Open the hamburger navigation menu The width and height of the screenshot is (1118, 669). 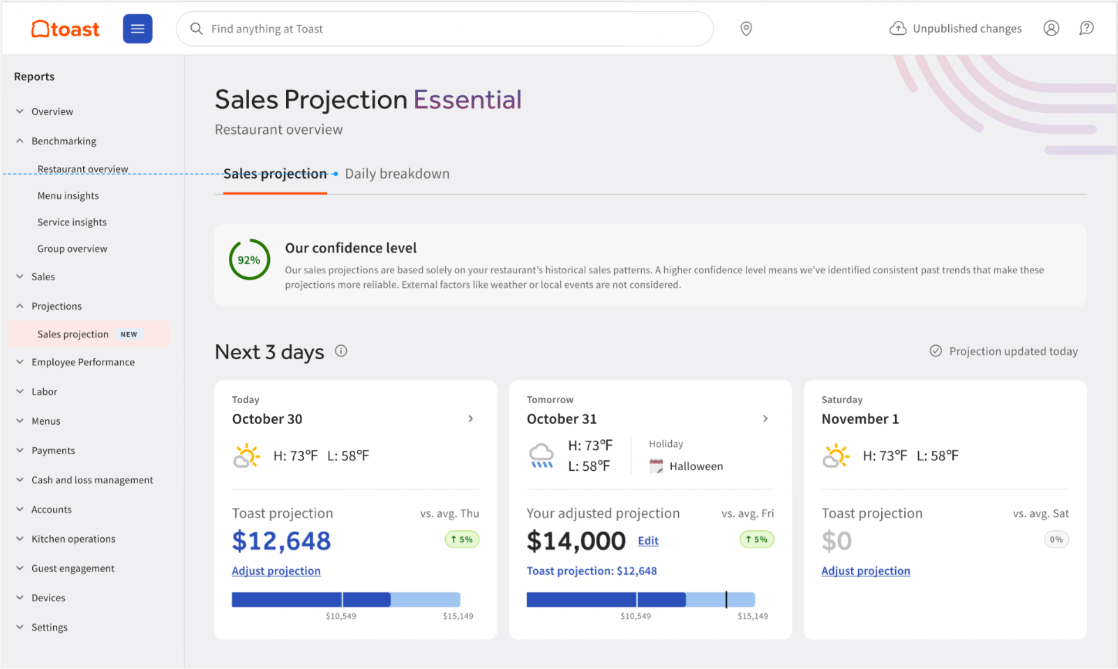coord(137,29)
